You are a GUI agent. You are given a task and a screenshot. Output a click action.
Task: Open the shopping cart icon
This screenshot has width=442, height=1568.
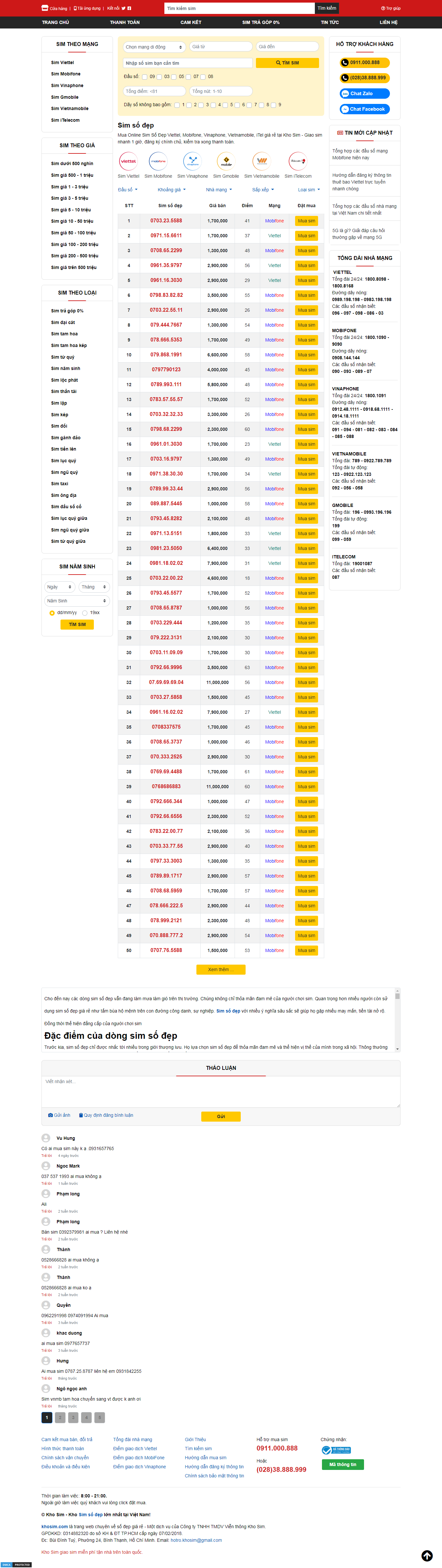click(x=44, y=8)
